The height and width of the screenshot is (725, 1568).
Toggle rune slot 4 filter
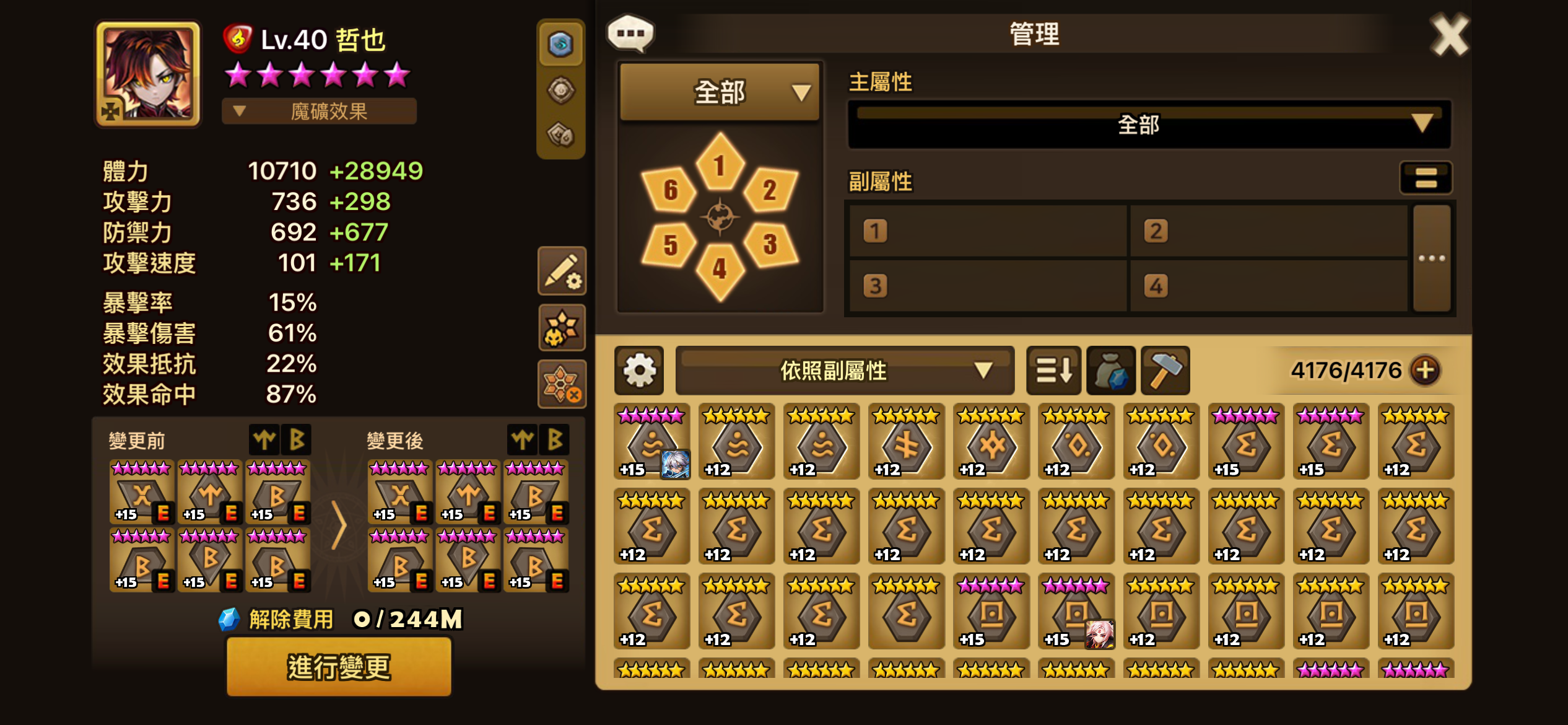click(719, 270)
